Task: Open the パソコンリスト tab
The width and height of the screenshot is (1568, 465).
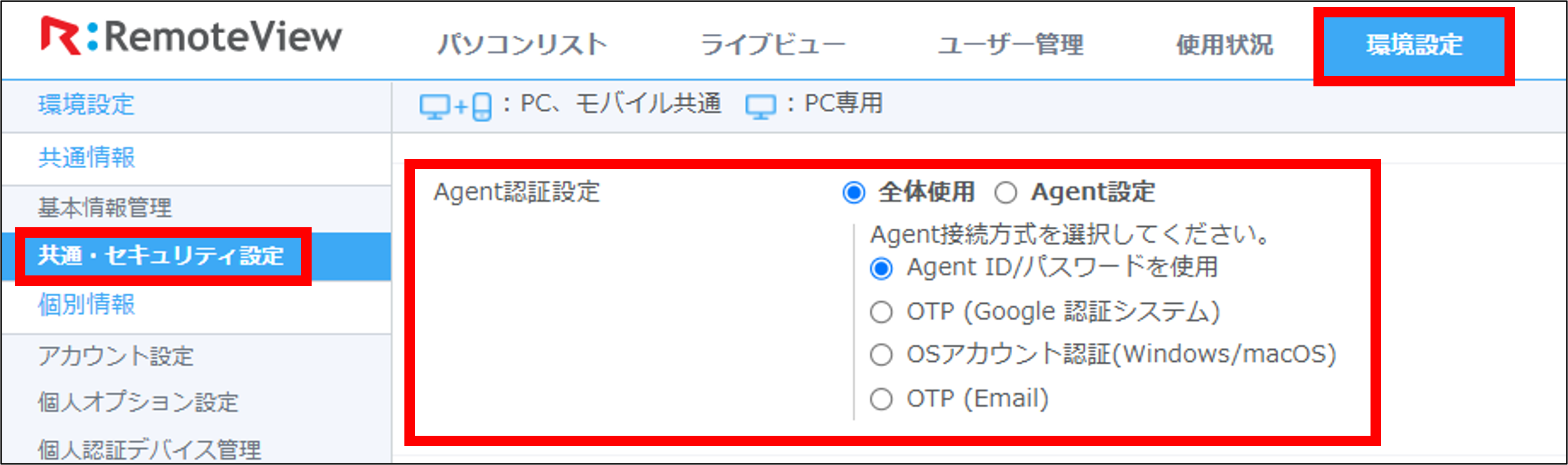Action: 523,45
